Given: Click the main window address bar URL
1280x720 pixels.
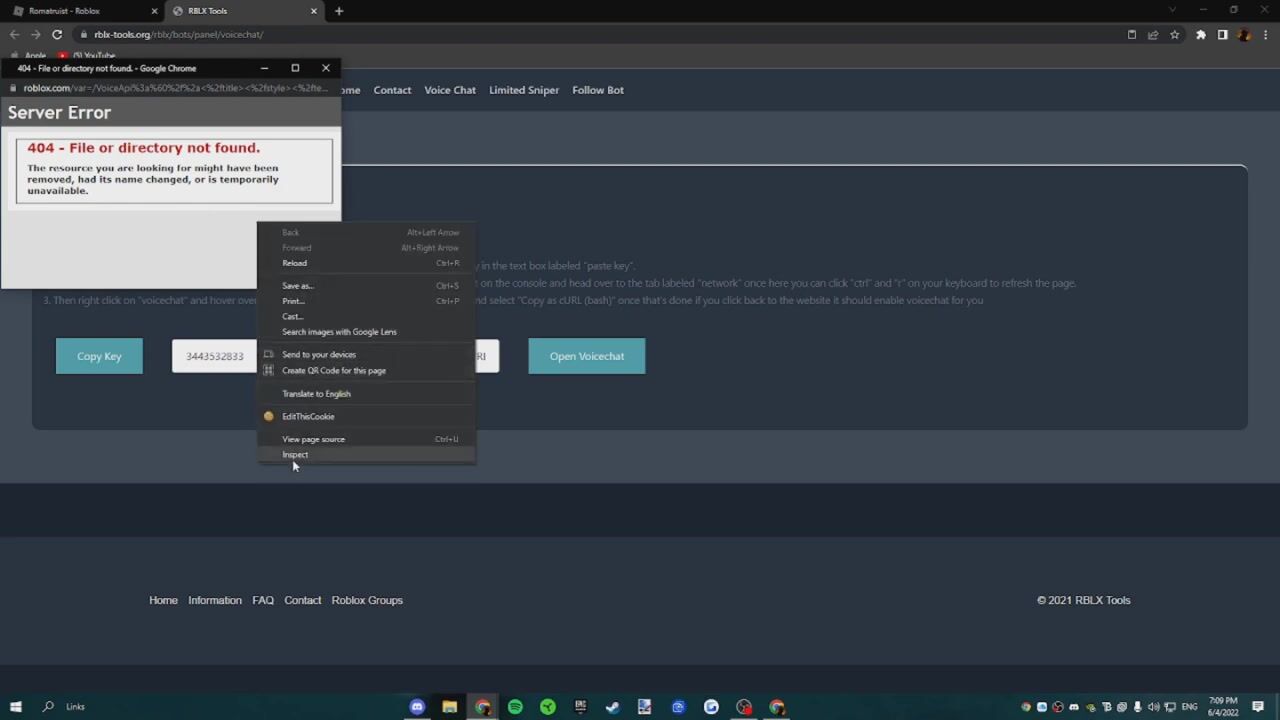Looking at the screenshot, I should pyautogui.click(x=179, y=34).
